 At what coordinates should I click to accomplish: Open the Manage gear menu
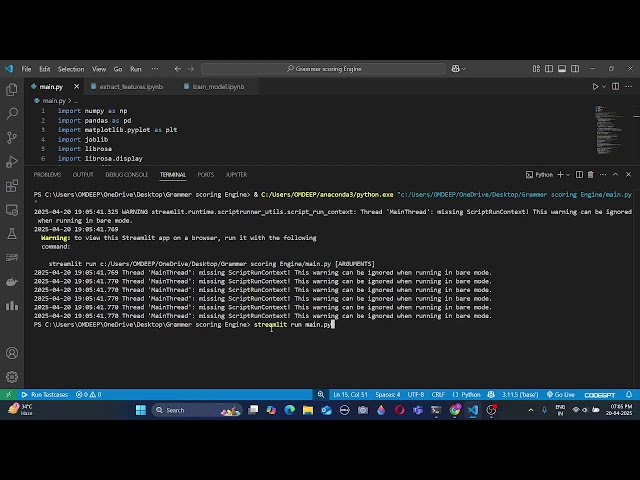click(12, 377)
